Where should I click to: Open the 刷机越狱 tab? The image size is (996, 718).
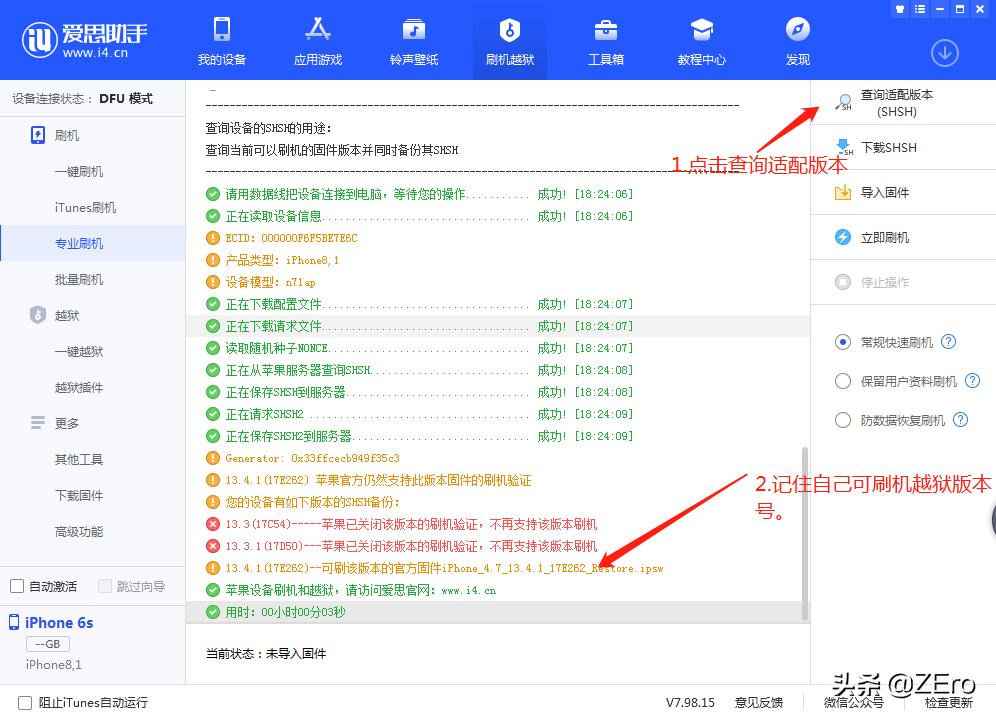click(x=509, y=40)
